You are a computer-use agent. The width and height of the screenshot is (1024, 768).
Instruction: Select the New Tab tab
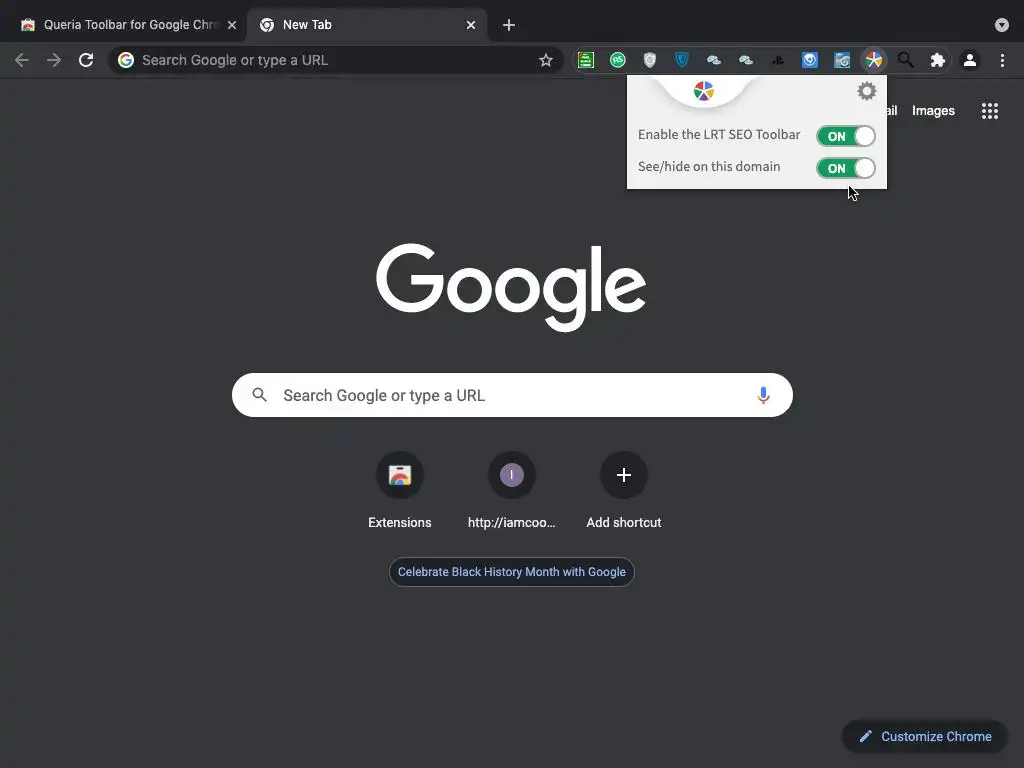367,25
